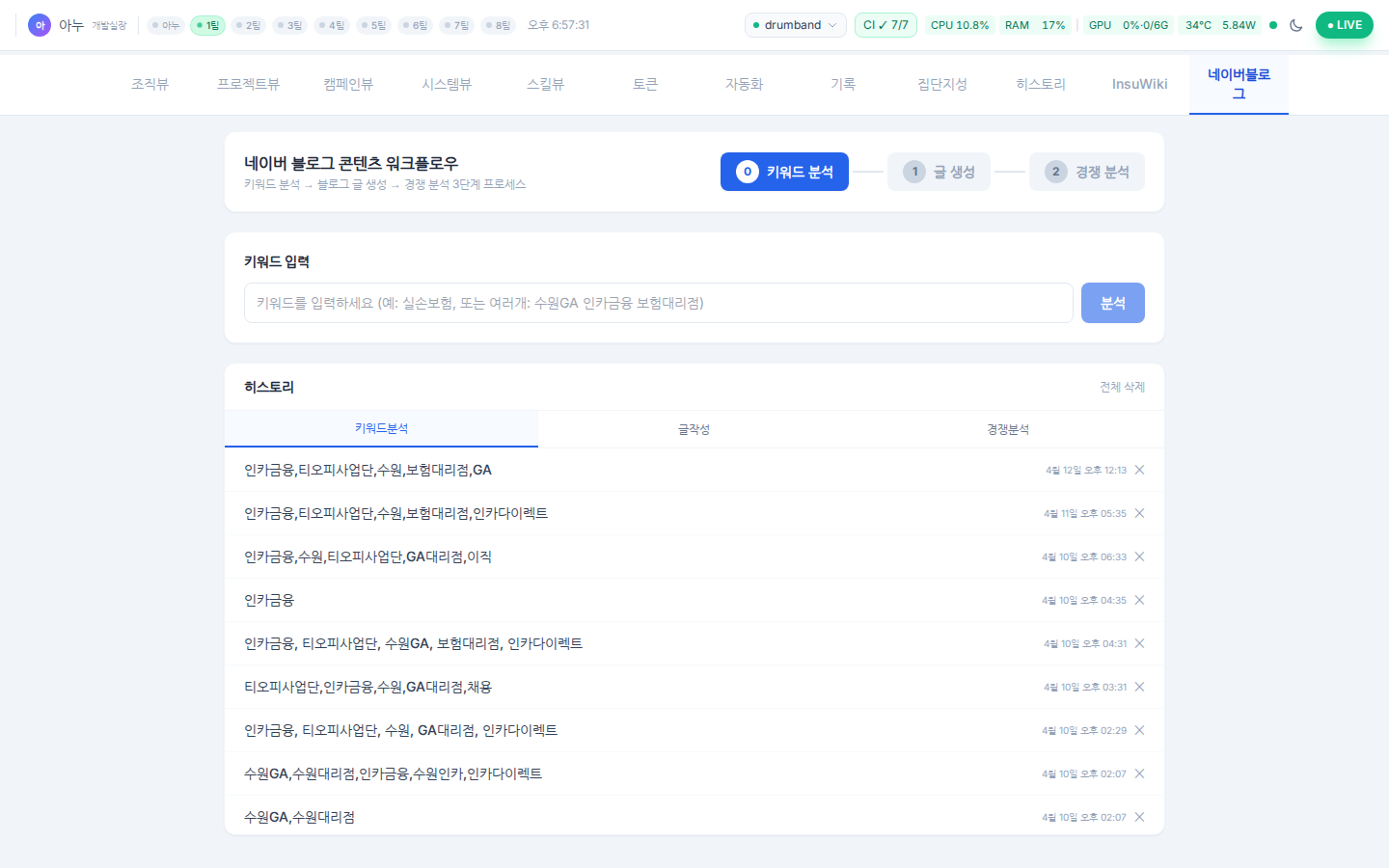
Task: Remove the 인카금융 single-keyword history row
Action: [x=1139, y=600]
